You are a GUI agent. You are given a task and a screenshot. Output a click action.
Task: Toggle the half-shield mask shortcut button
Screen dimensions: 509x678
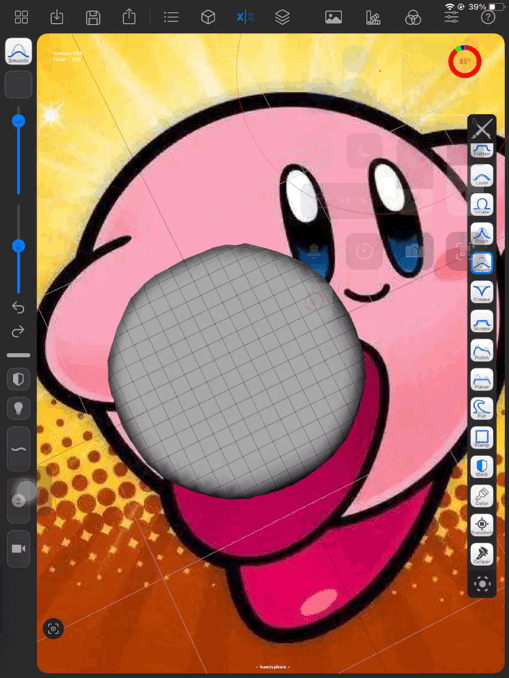(x=19, y=379)
